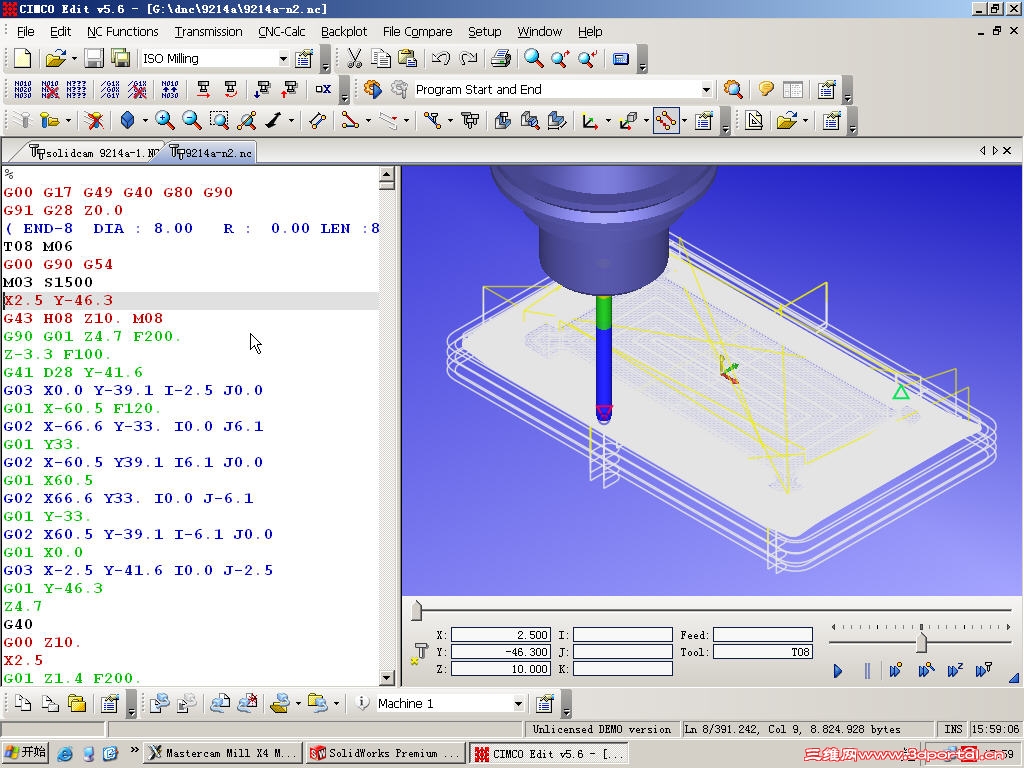Start the backplot simulation playback
The image size is (1024, 768).
pos(838,671)
